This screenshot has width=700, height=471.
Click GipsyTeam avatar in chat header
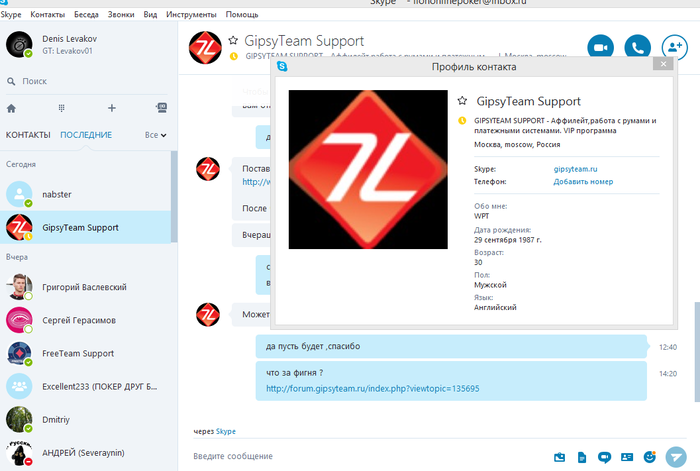tap(205, 47)
